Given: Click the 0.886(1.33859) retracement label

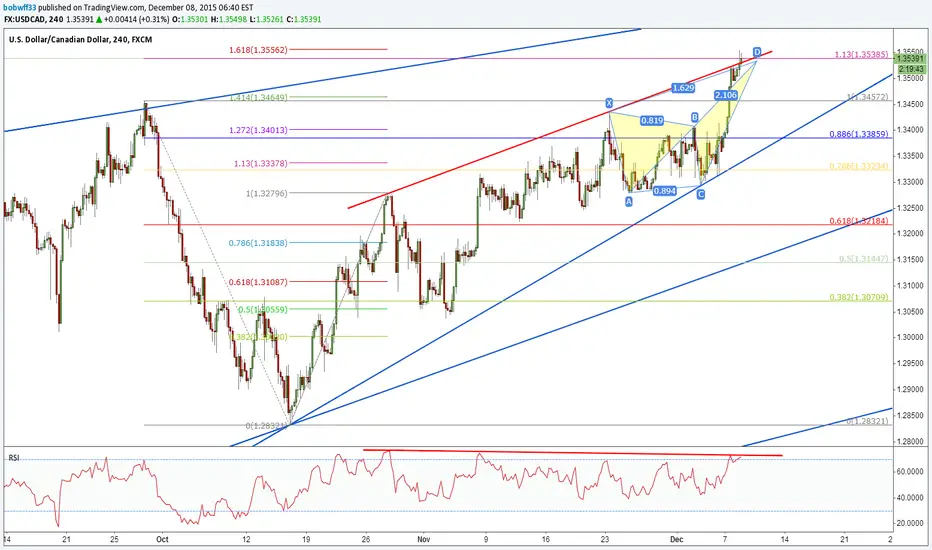Looking at the screenshot, I should coord(859,134).
